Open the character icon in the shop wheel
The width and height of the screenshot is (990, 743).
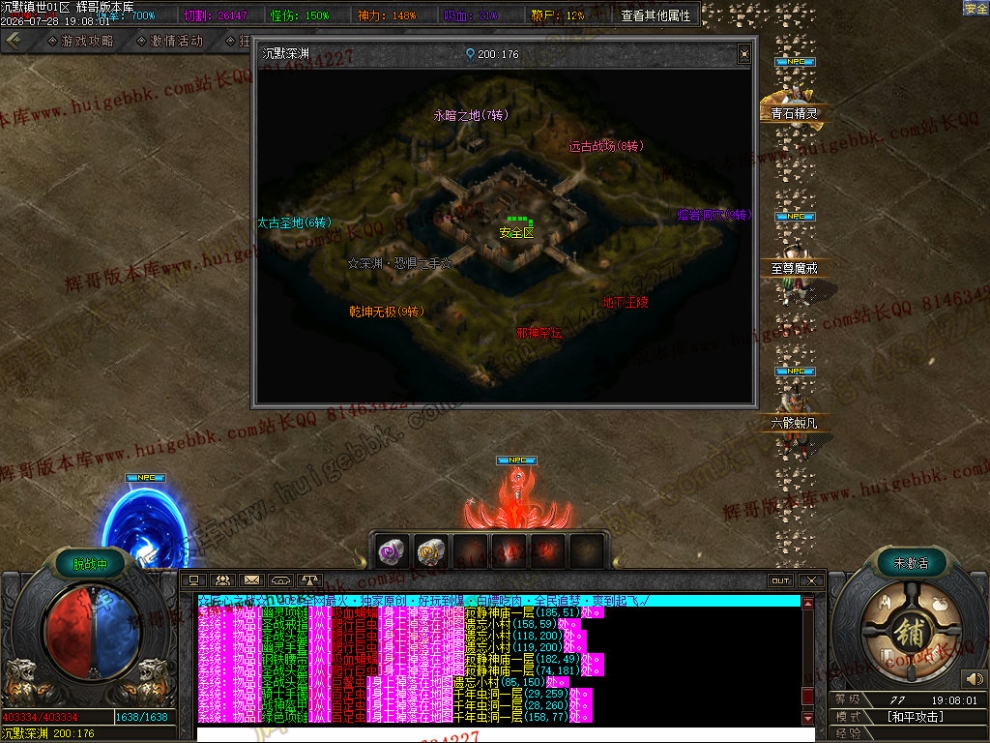click(886, 604)
